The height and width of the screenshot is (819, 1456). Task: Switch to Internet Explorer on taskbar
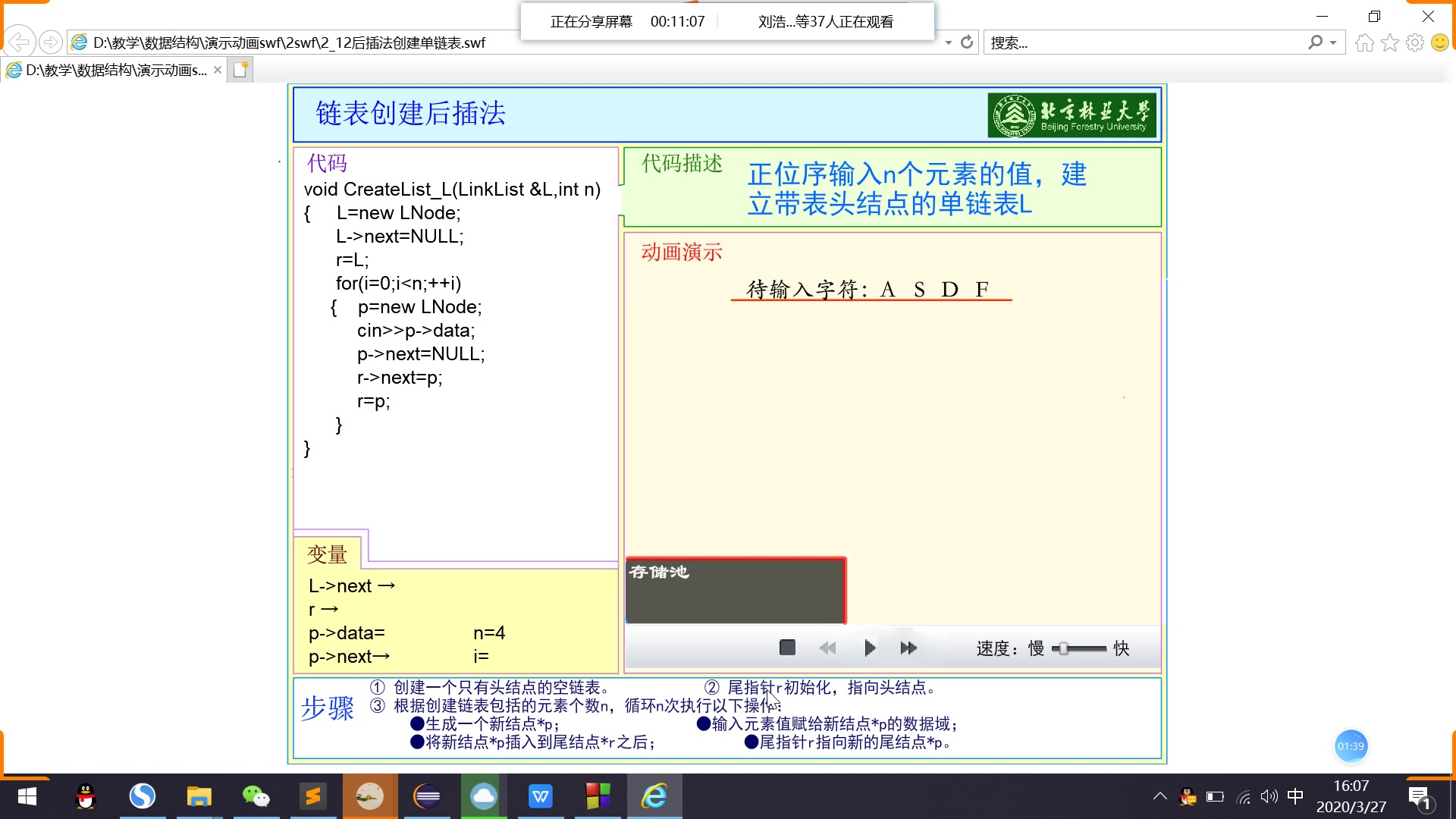tap(654, 796)
